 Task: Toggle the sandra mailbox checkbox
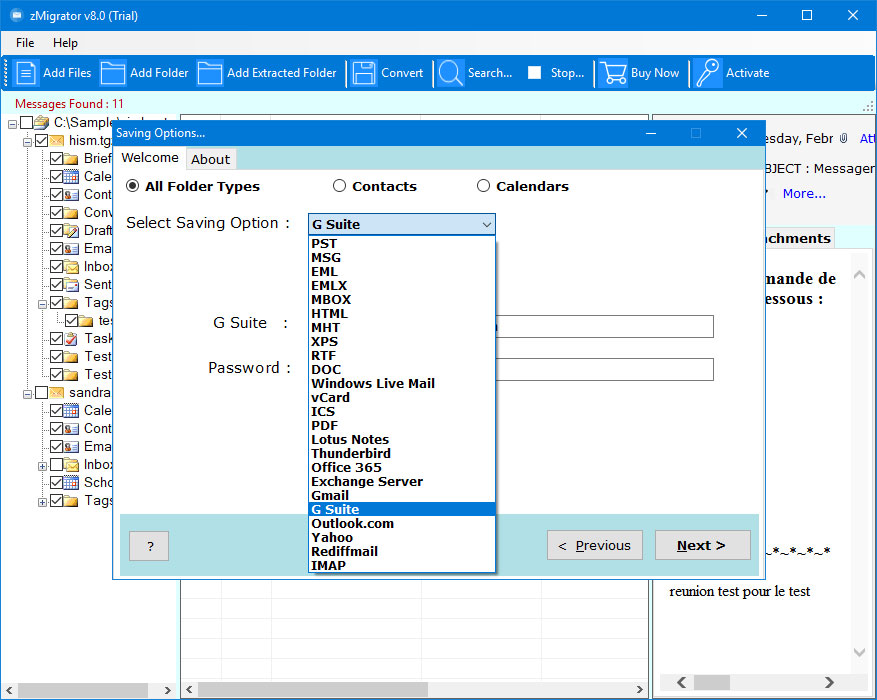click(41, 392)
